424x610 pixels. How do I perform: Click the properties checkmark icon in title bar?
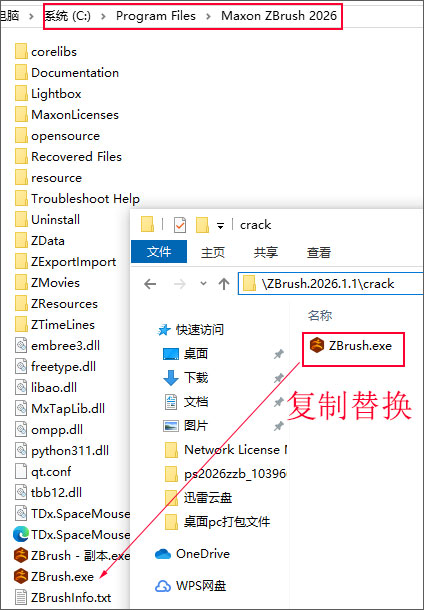click(179, 225)
